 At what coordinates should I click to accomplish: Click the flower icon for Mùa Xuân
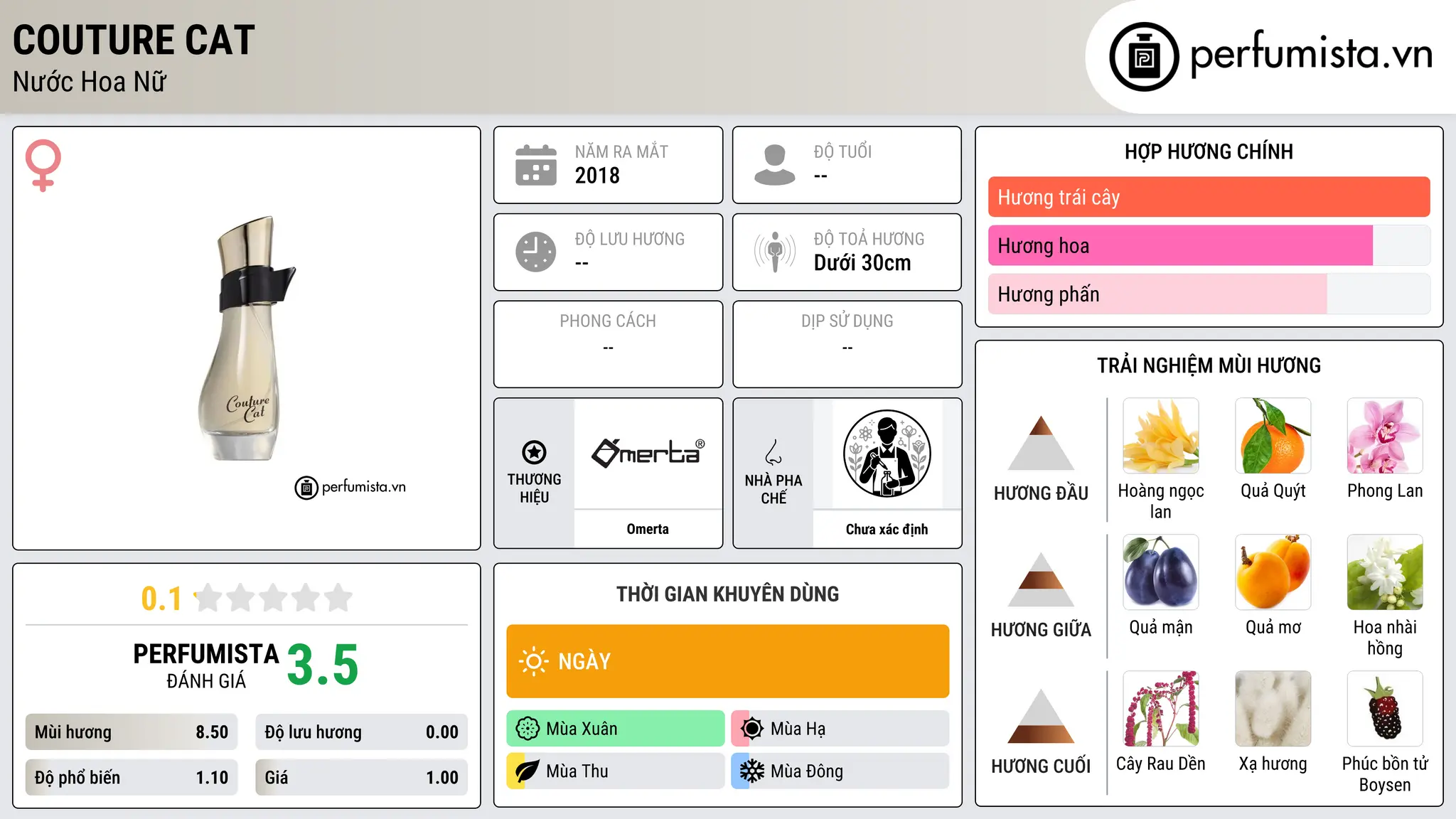tap(528, 729)
